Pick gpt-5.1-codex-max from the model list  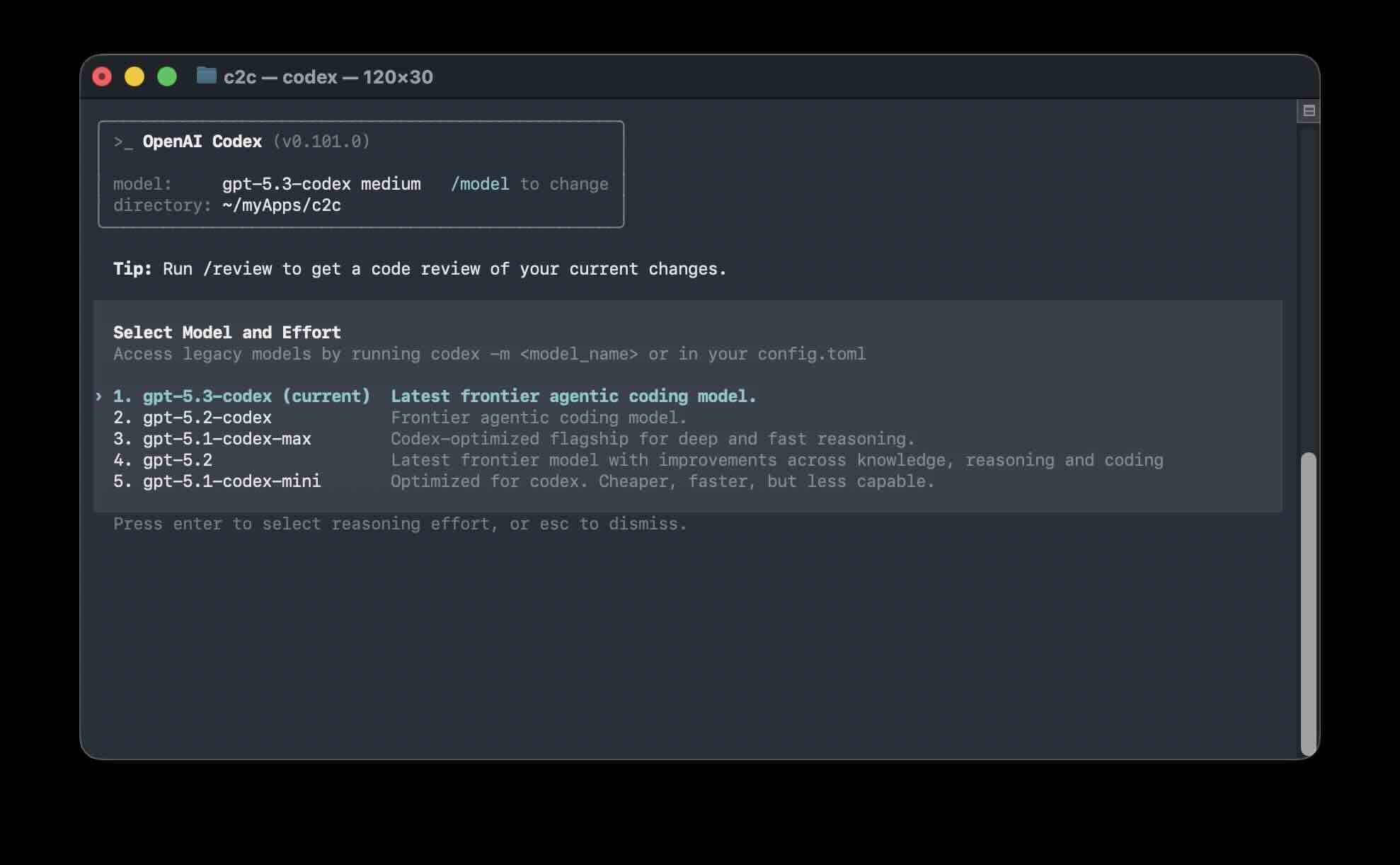212,439
